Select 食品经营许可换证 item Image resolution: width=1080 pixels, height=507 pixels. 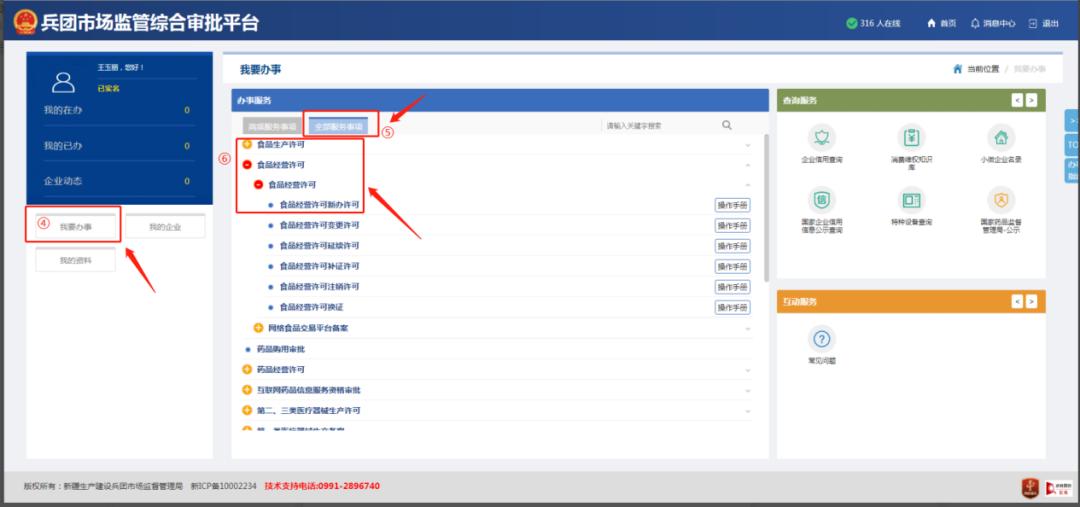click(311, 307)
